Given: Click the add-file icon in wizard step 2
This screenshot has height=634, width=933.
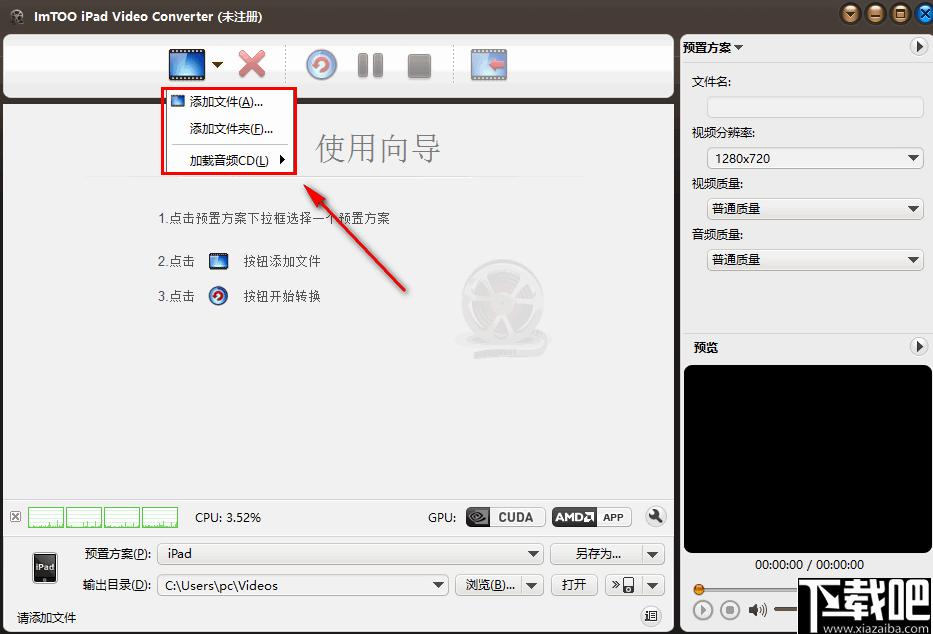Looking at the screenshot, I should pyautogui.click(x=218, y=261).
